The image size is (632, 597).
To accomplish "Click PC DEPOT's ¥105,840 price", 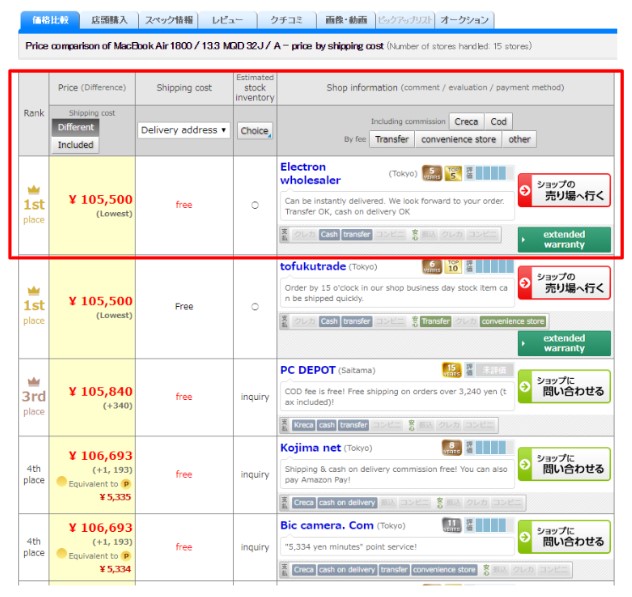I will tap(100, 391).
